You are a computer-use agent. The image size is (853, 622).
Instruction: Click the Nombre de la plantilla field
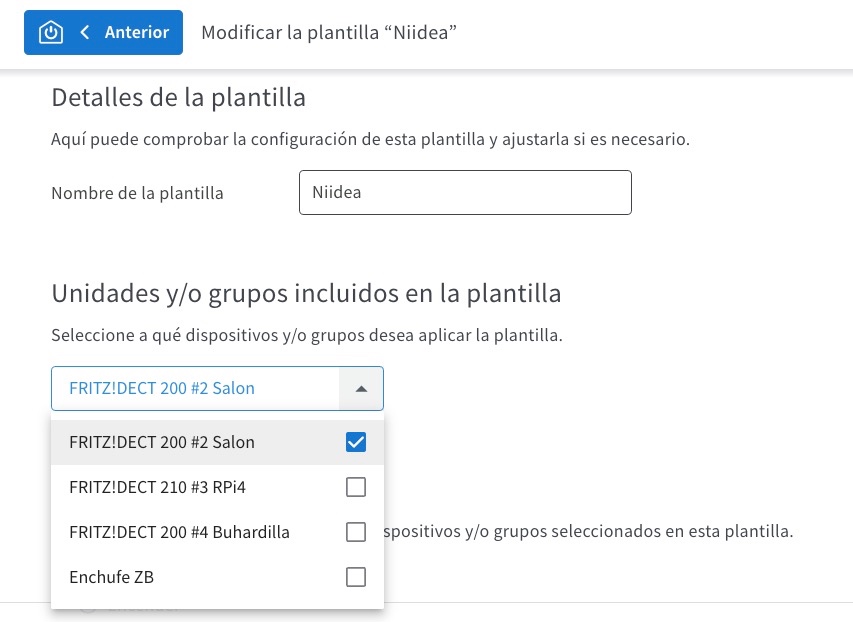point(465,193)
